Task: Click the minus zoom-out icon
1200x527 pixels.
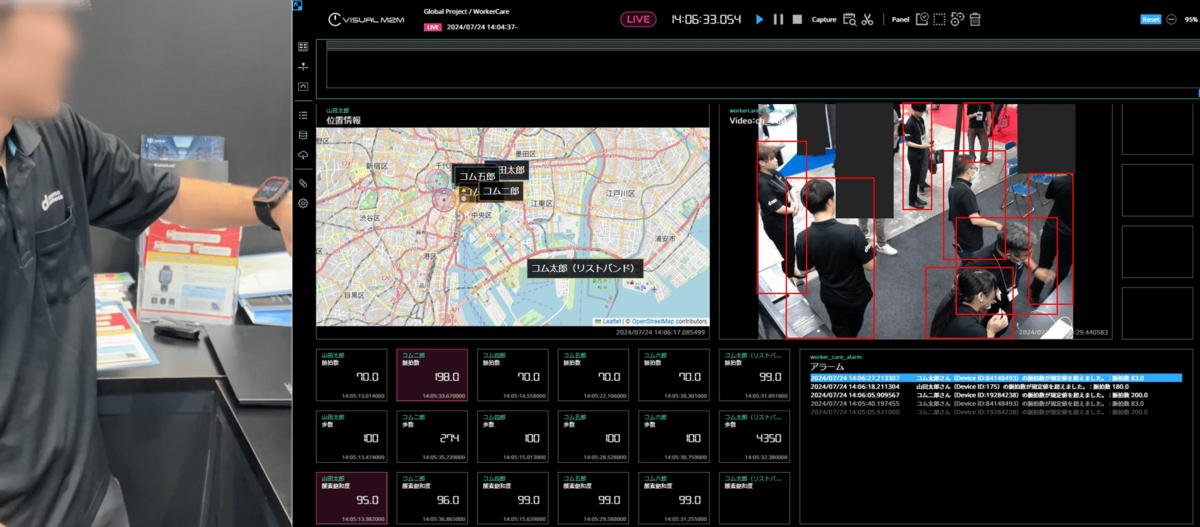Action: click(x=1172, y=19)
